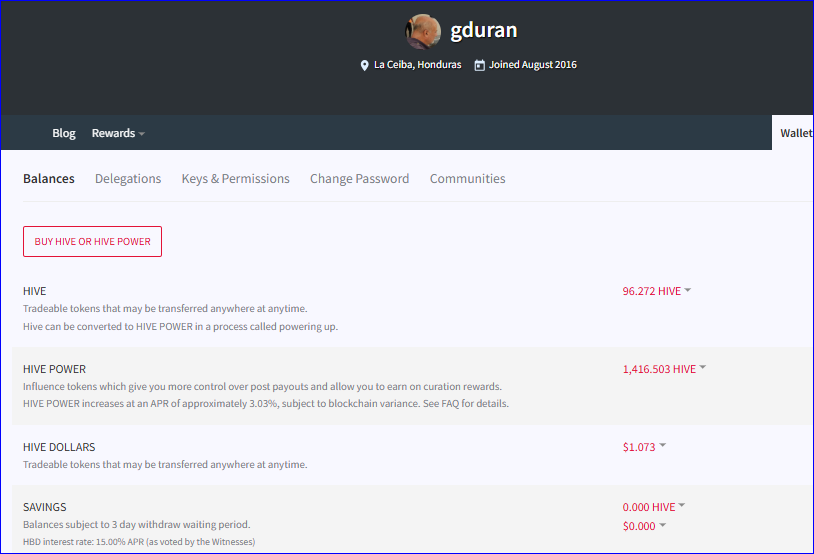The image size is (814, 554).
Task: Click the La Ceiba, Honduras location text
Action: pos(417,65)
